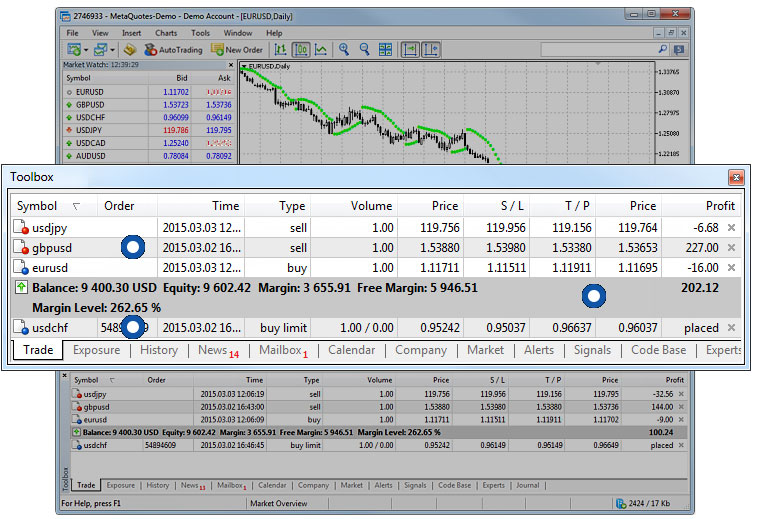
Task: Click the usdjpy position icon in enlarged Toolbox
Action: click(x=20, y=227)
